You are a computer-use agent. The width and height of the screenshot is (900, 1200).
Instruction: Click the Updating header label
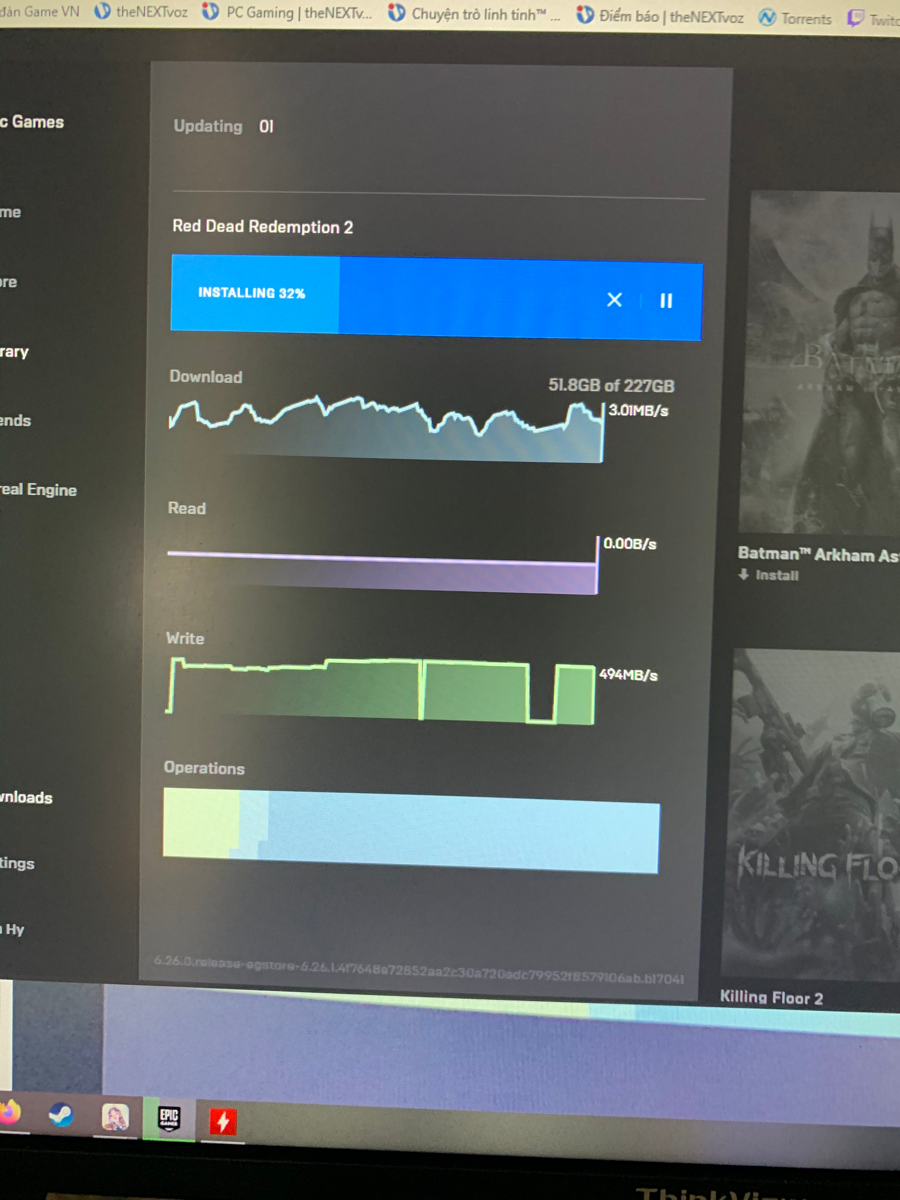(x=208, y=126)
